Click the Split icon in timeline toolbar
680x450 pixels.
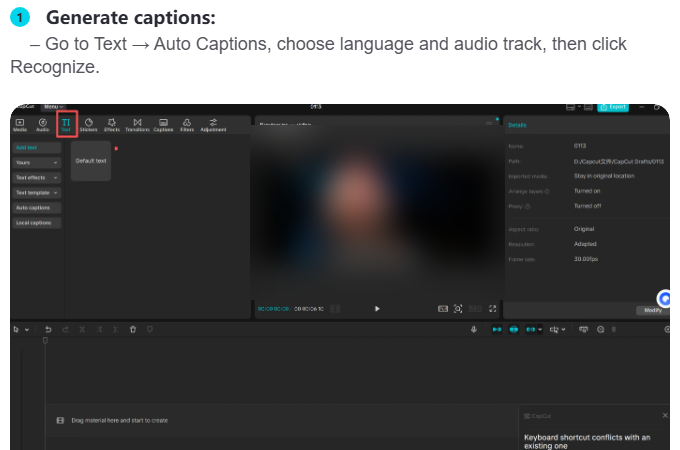82,329
